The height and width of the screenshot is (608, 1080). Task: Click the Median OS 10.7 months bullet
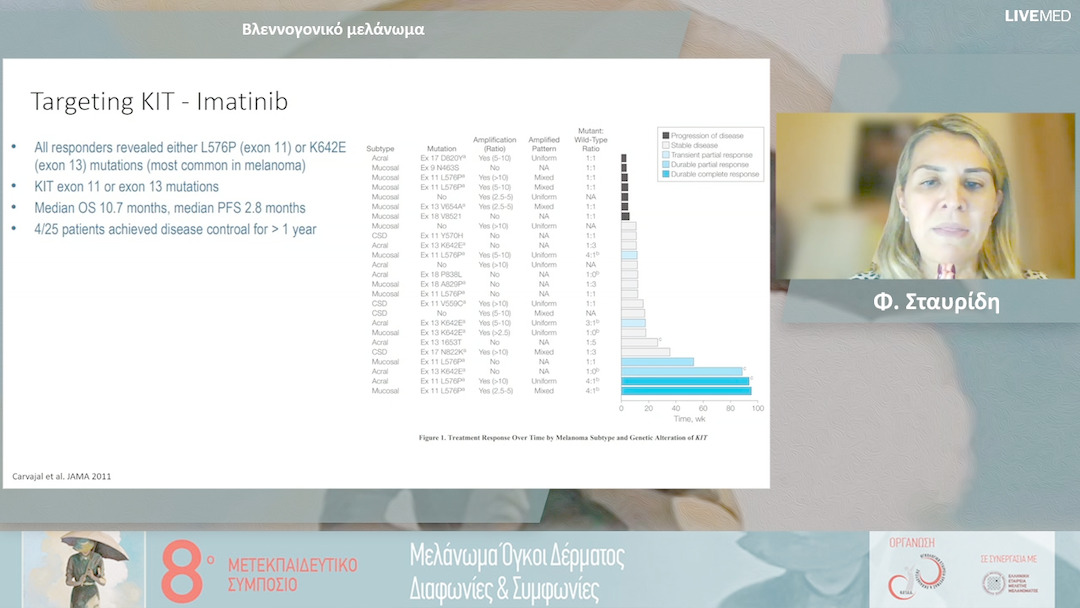[170, 208]
